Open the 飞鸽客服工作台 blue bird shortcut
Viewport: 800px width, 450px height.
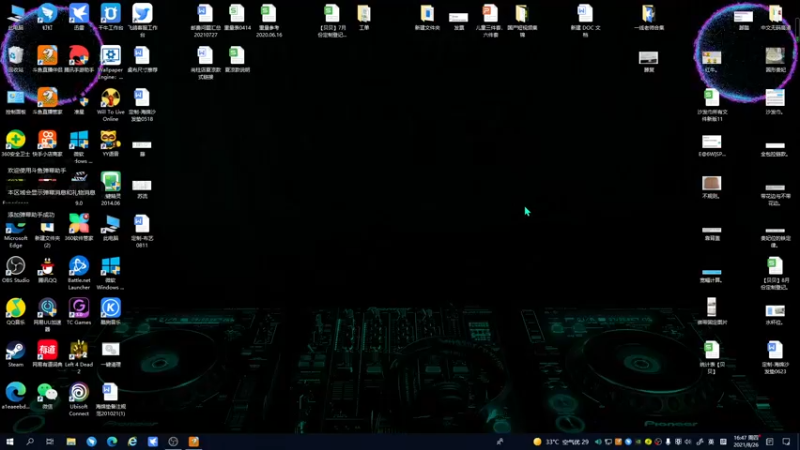(142, 19)
